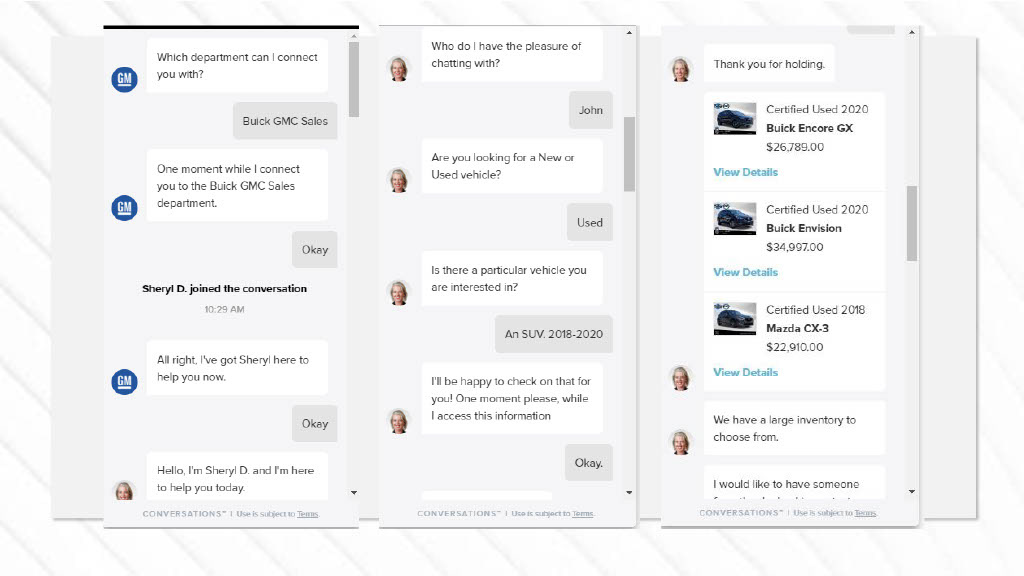
Task: Open Terms link in left chat window footer
Action: [308, 514]
